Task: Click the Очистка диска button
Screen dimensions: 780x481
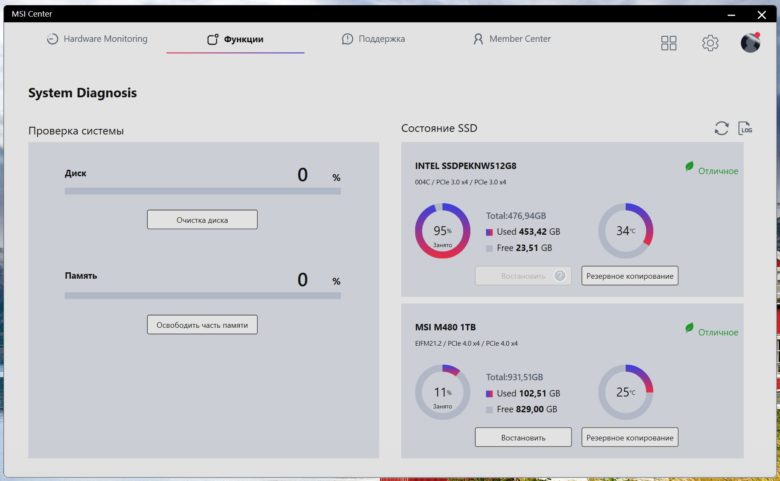Action: [202, 219]
